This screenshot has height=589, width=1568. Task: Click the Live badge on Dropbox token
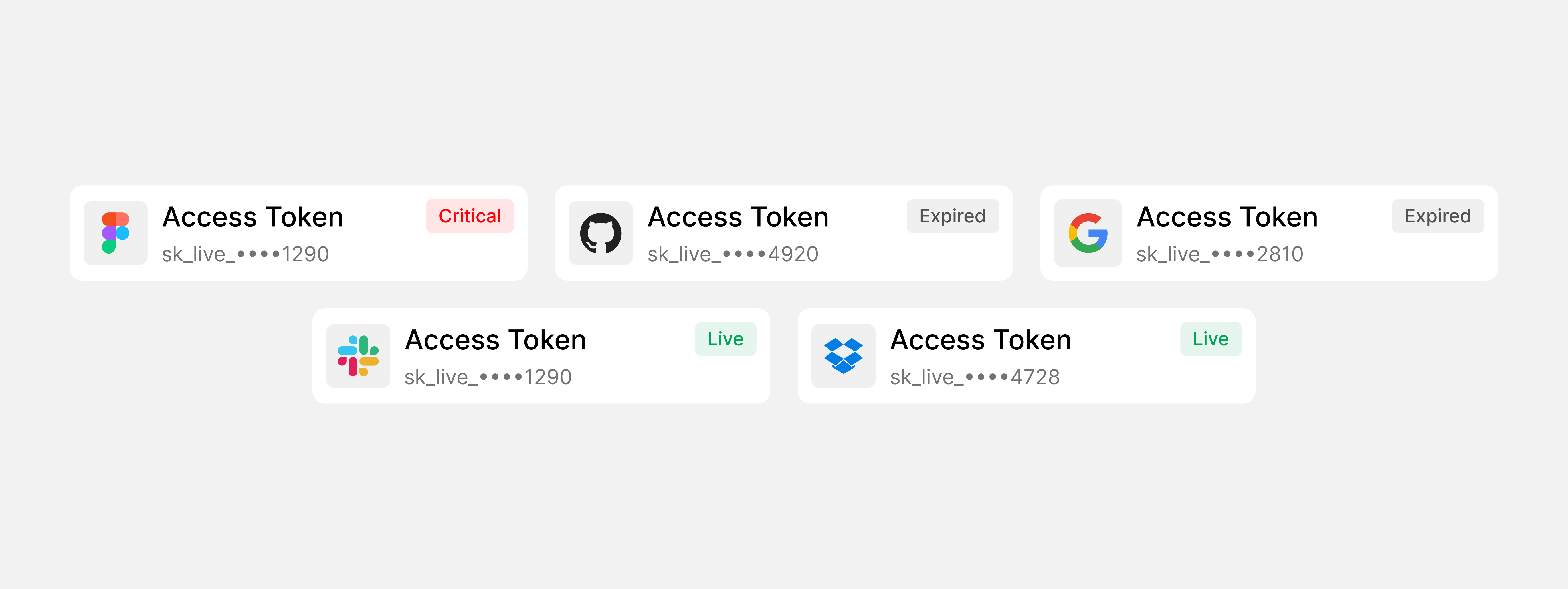point(1210,339)
